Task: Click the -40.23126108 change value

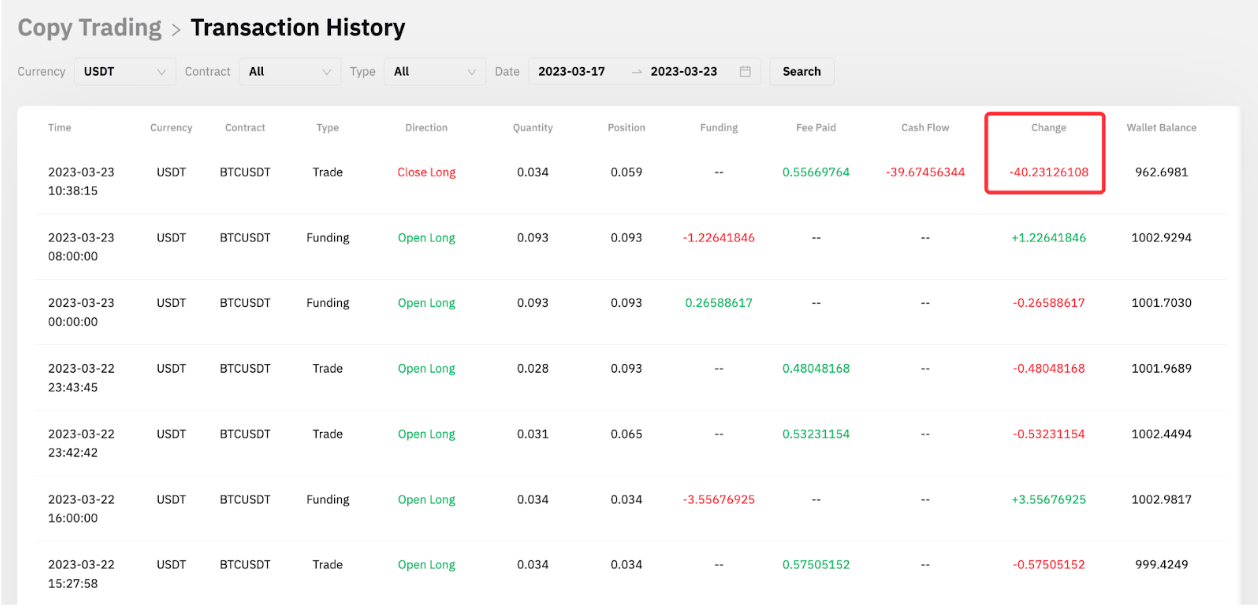Action: click(1048, 173)
